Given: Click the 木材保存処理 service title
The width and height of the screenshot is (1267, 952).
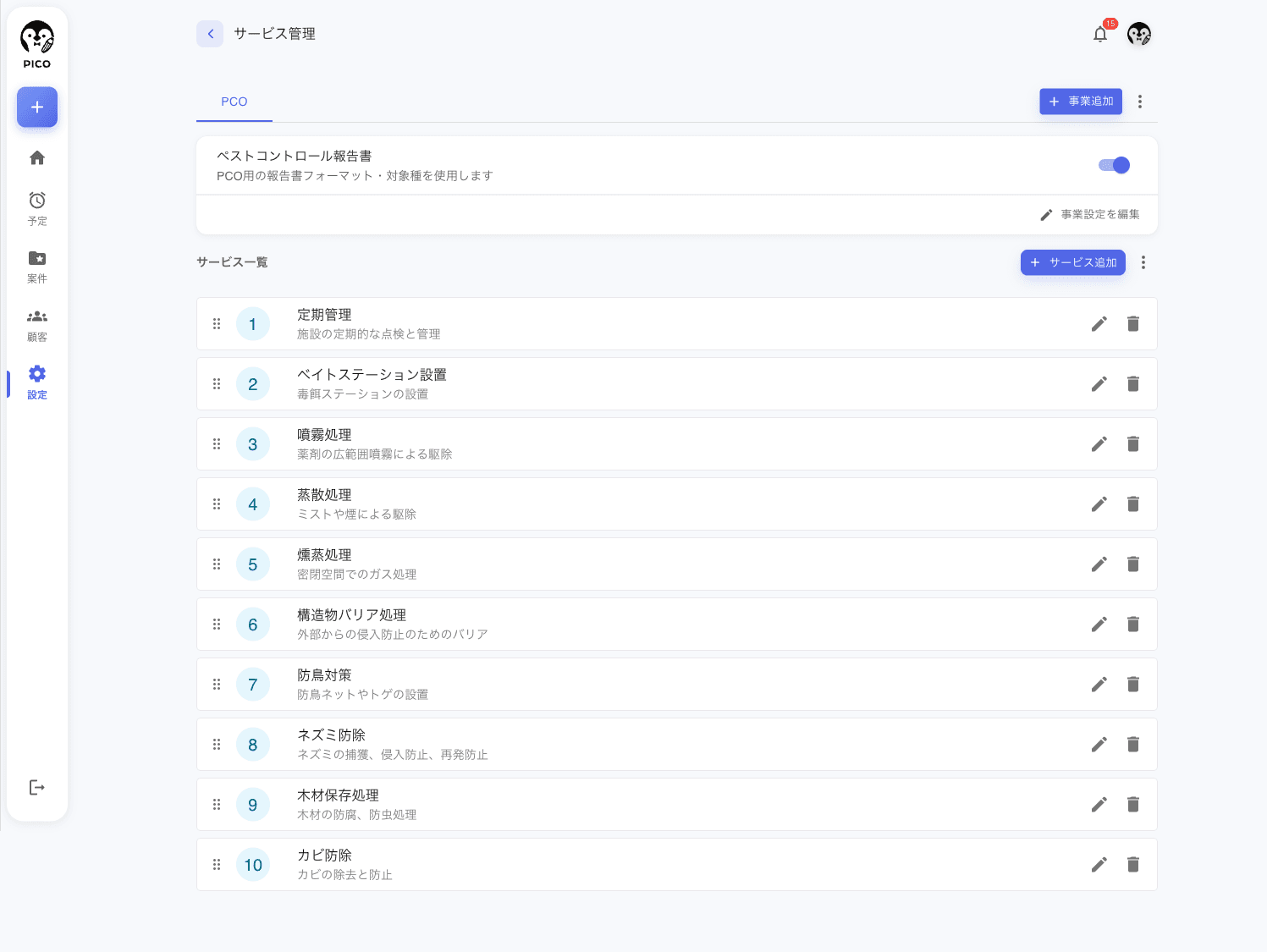Looking at the screenshot, I should point(338,795).
